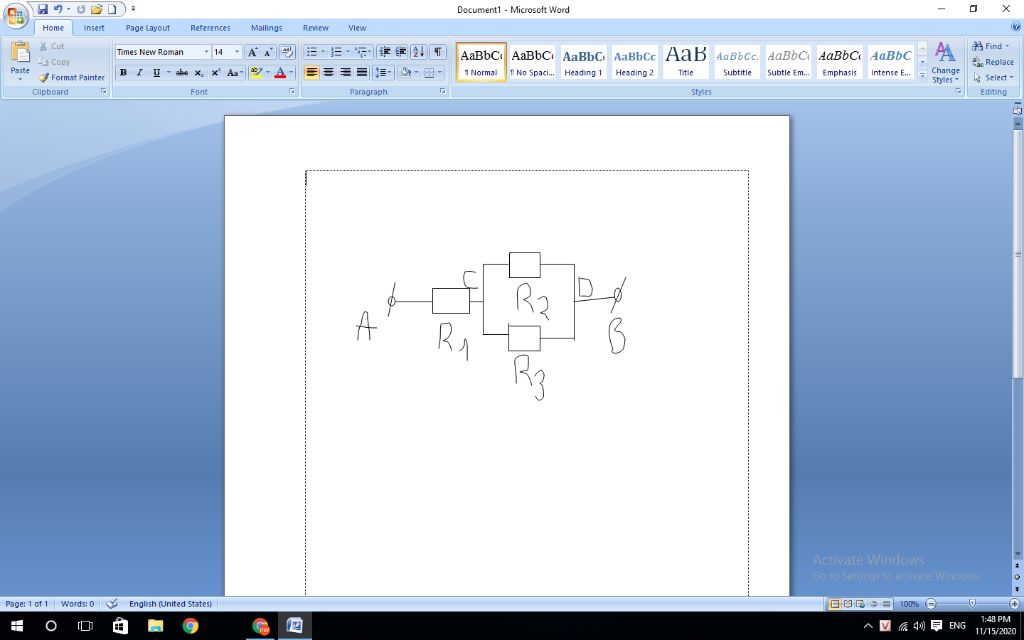This screenshot has width=1024, height=640.
Task: Open the round Office button menu
Action: (15, 15)
